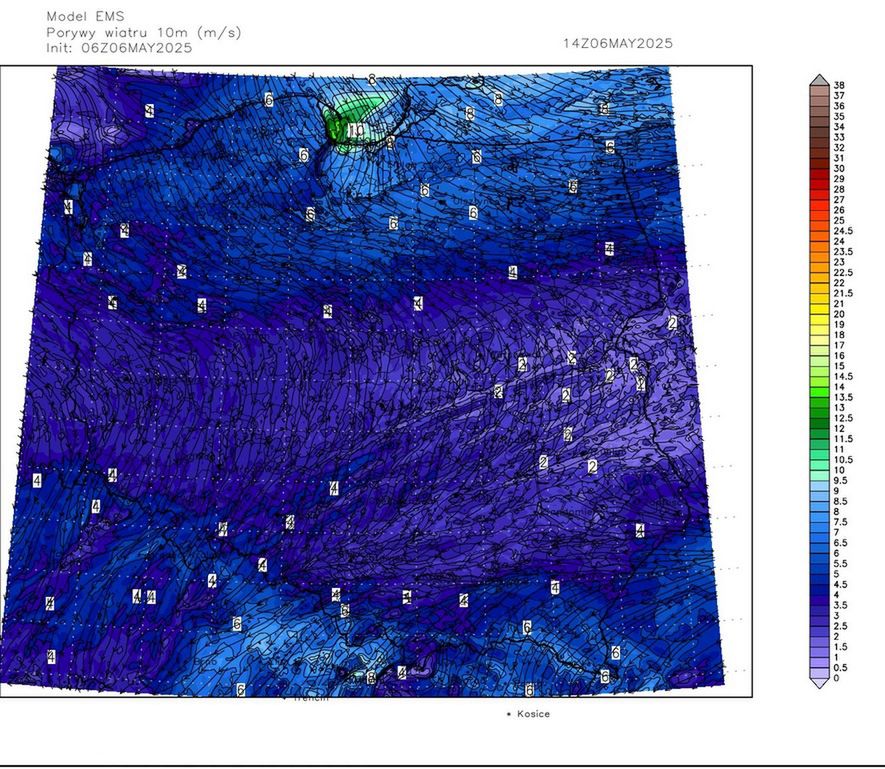
Task: Click the grey top arrow of the colour scale
Action: tap(819, 80)
